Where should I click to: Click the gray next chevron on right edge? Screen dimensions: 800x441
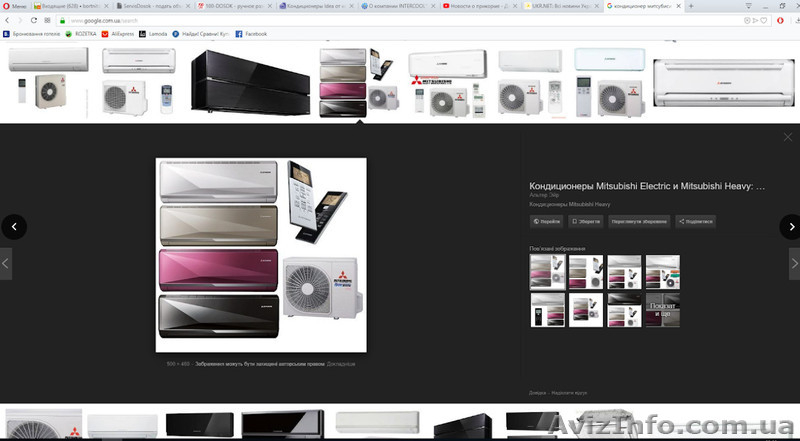click(794, 263)
